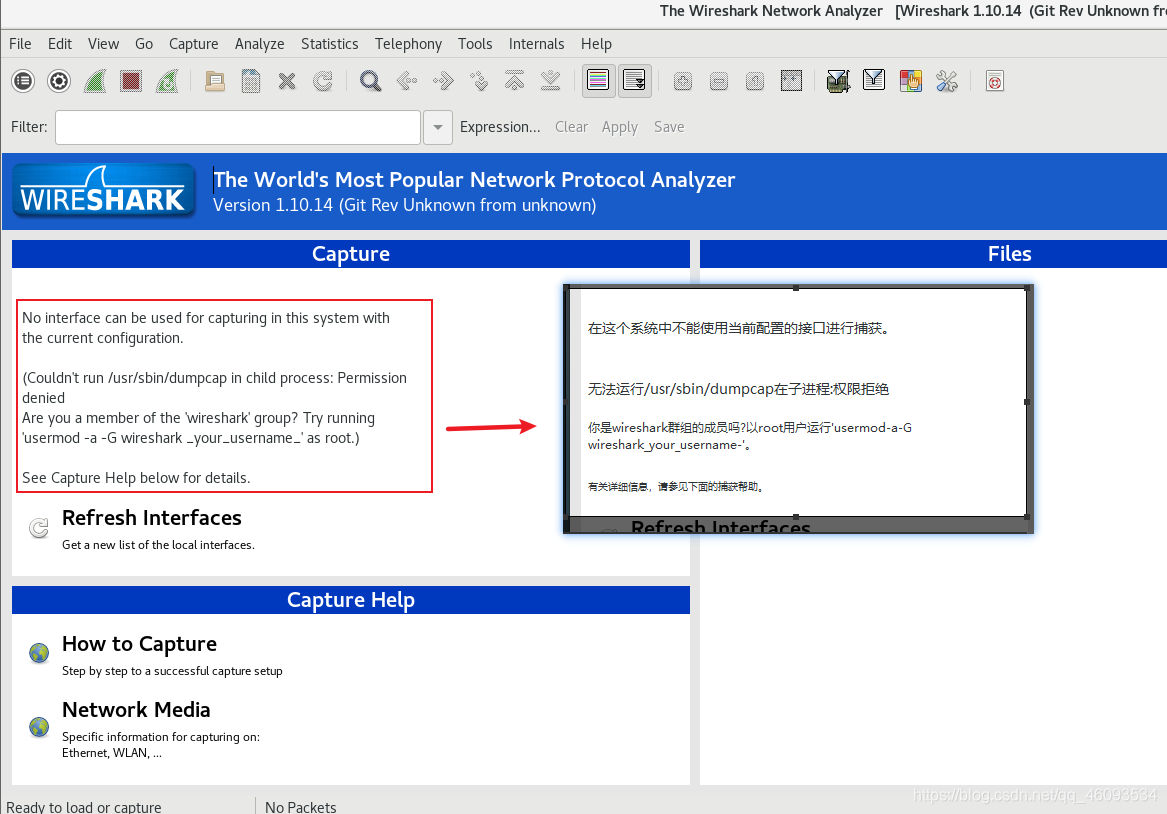Find a packet magnifier icon
Screen dimensions: 1167x814
coord(370,80)
